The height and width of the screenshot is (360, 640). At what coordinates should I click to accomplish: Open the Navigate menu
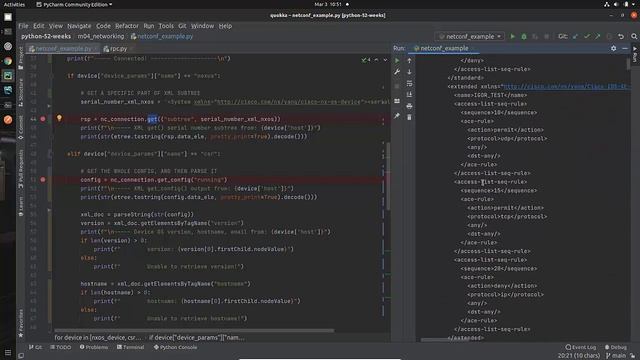tap(79, 26)
